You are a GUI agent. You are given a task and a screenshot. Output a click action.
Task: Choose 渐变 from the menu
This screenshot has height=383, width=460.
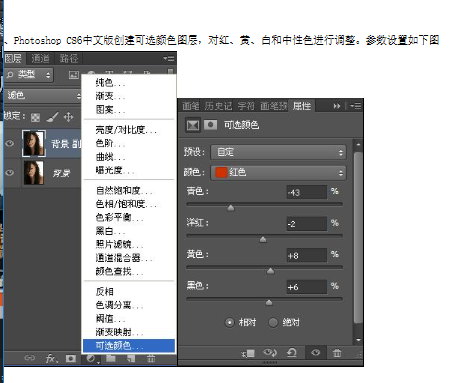click(129, 96)
